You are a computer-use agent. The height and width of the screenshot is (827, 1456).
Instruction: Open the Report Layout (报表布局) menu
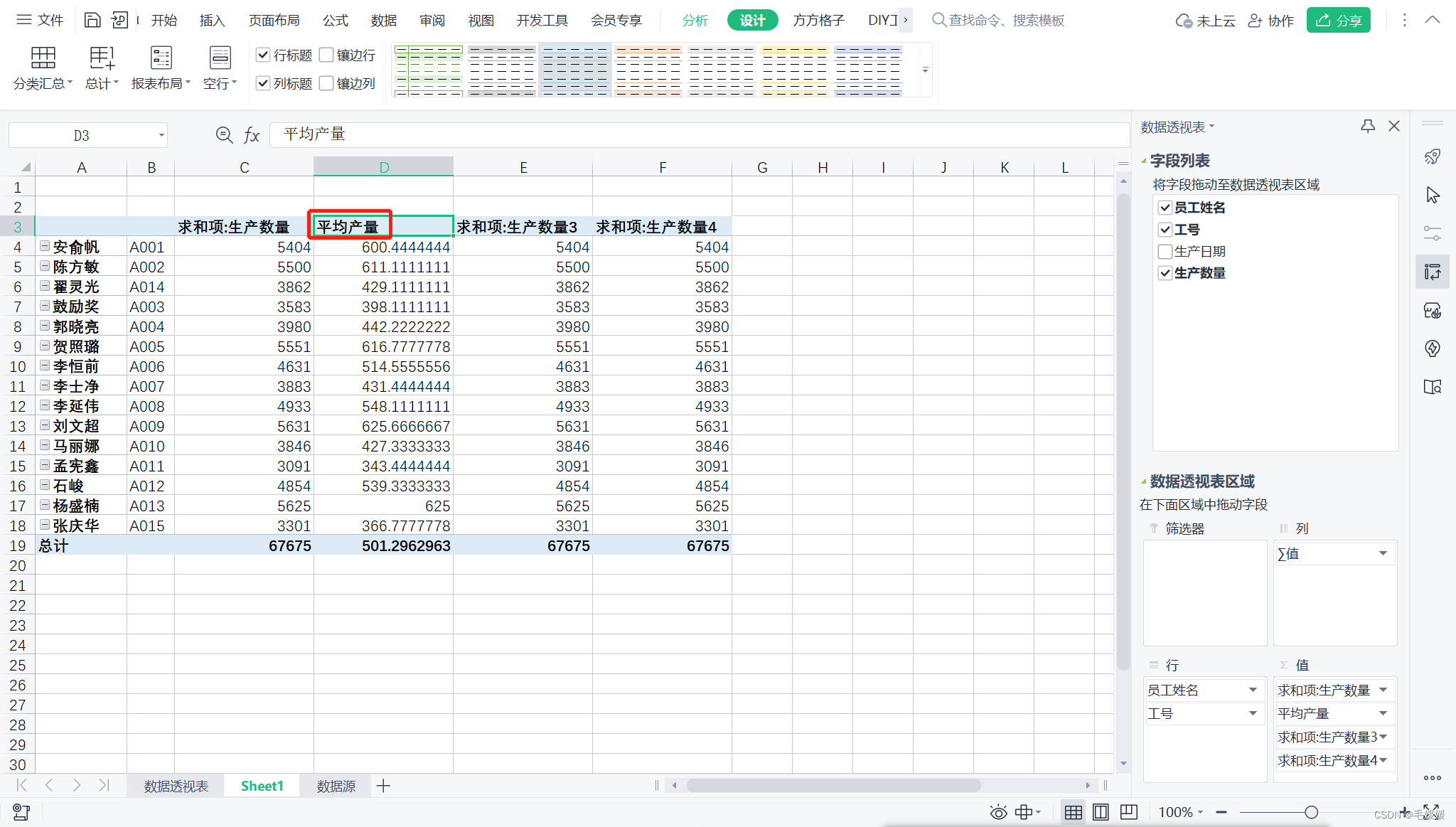[x=161, y=68]
